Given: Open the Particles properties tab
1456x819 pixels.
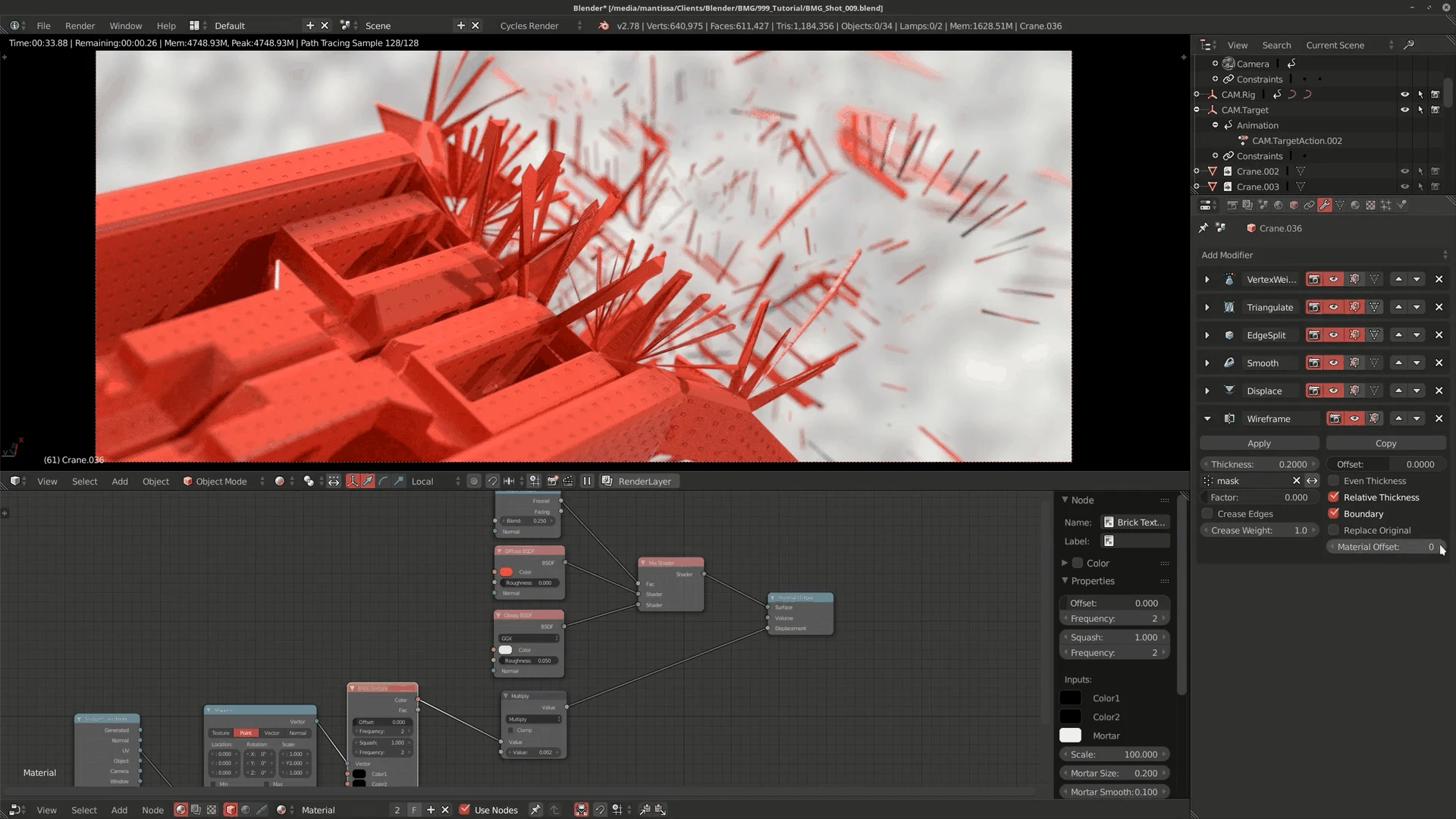Looking at the screenshot, I should pos(1385,205).
